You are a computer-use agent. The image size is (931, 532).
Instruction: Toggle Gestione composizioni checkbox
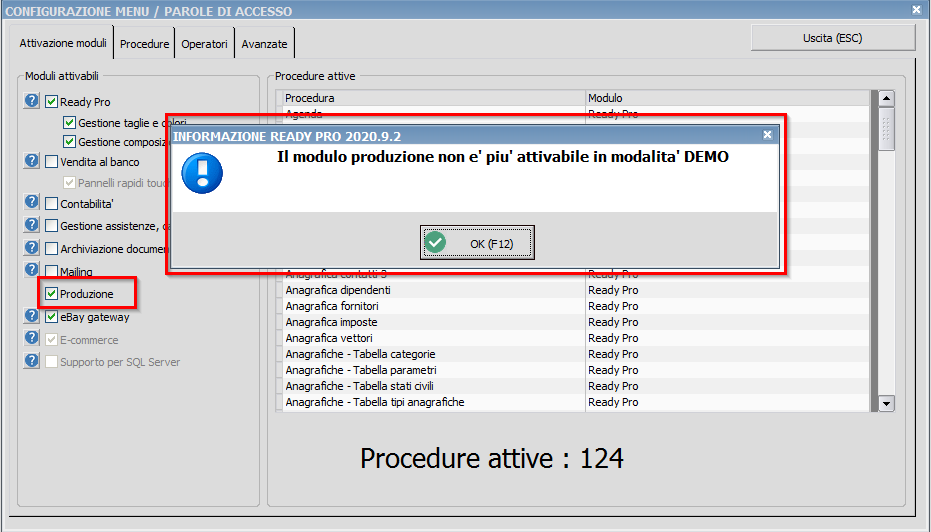click(x=69, y=141)
